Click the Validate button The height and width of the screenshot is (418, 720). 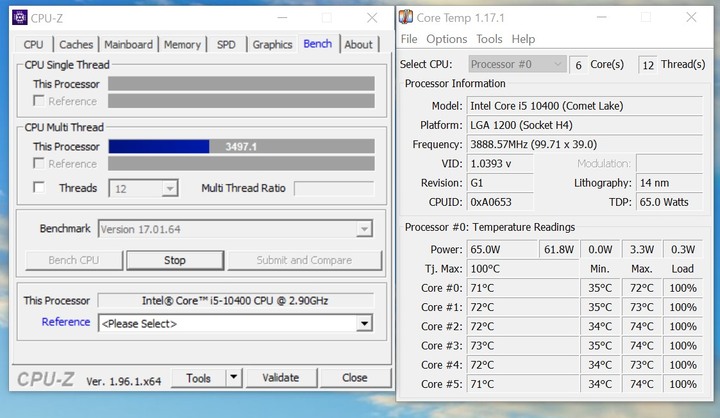pyautogui.click(x=281, y=378)
